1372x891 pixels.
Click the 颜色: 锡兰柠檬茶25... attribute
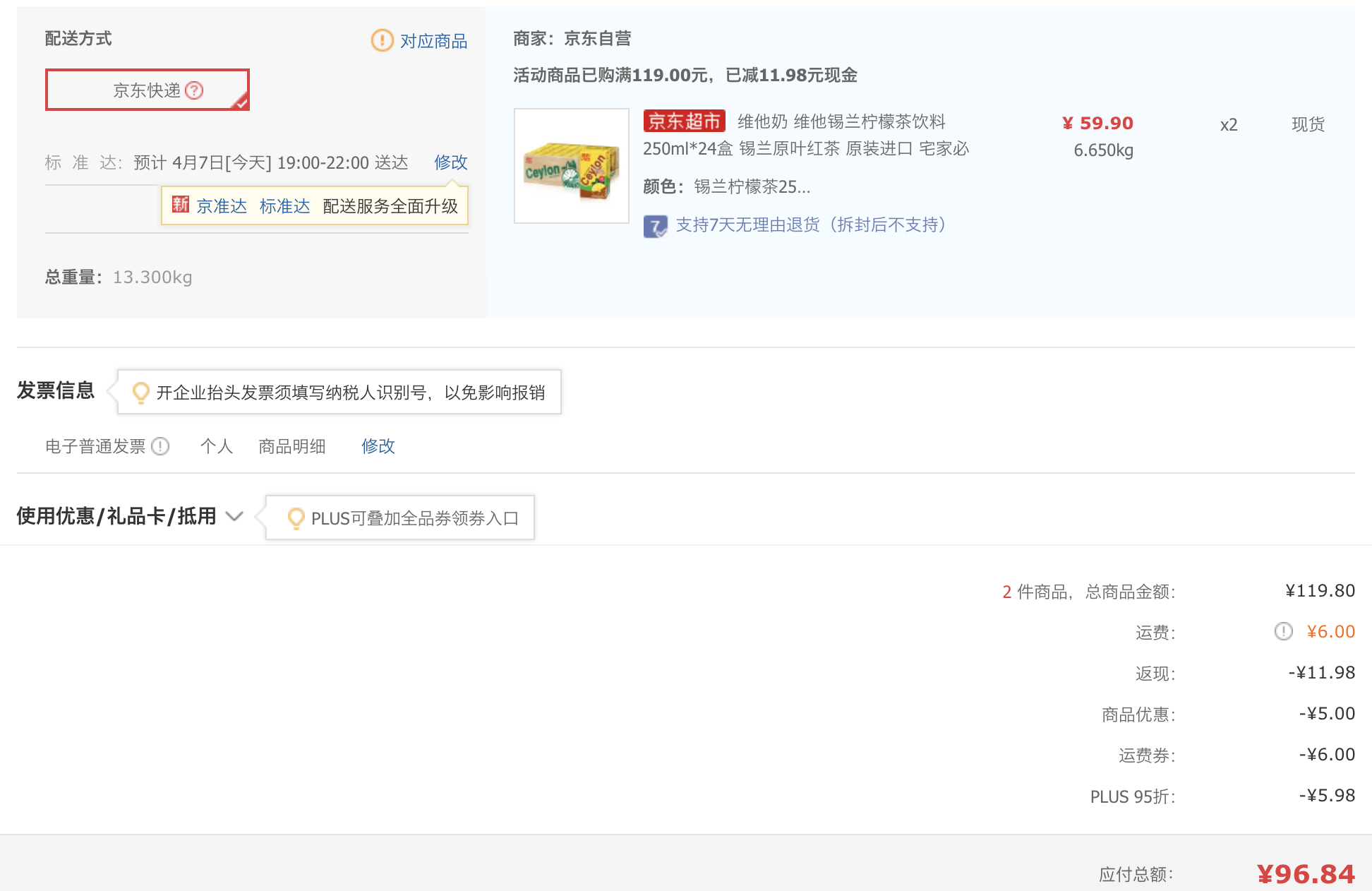[726, 187]
